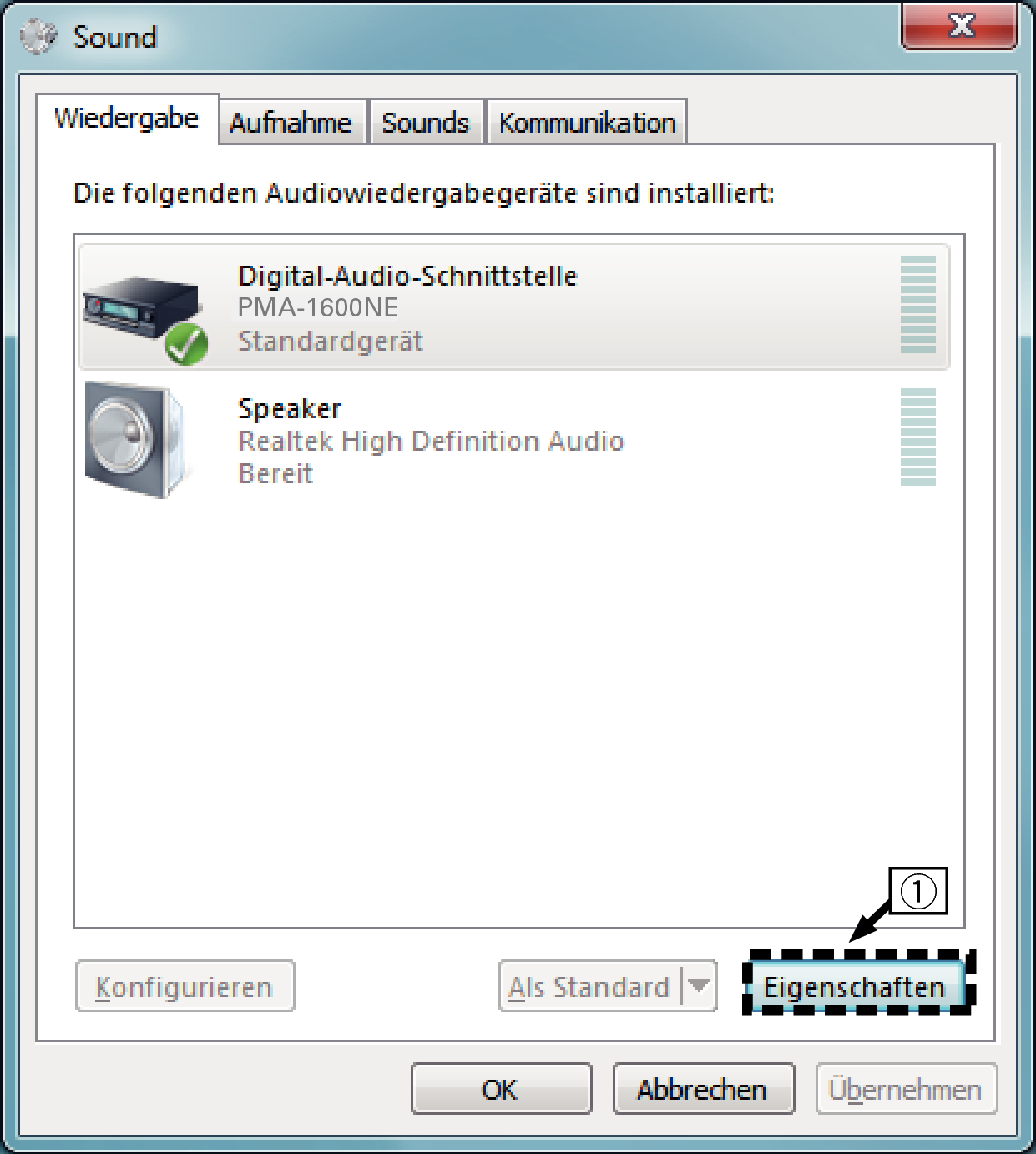This screenshot has height=1154, width=1036.
Task: Select the Speaker Realtek High Definition Audio entry
Action: tap(514, 440)
